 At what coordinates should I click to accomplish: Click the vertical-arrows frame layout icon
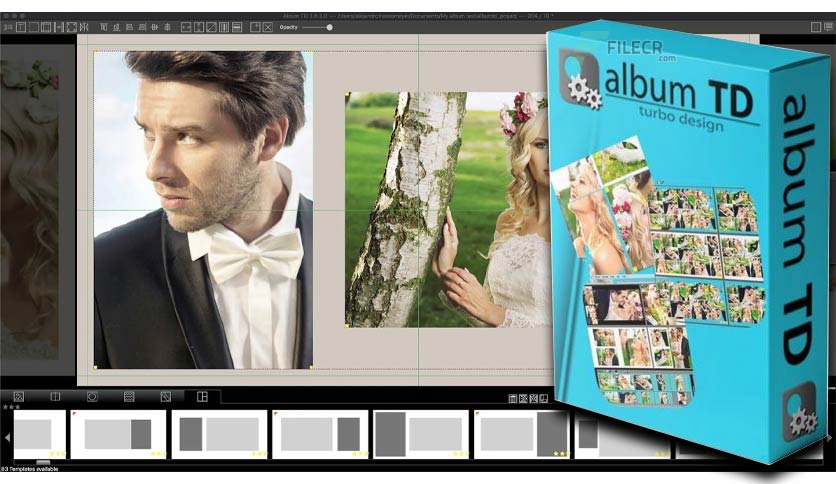(x=199, y=27)
